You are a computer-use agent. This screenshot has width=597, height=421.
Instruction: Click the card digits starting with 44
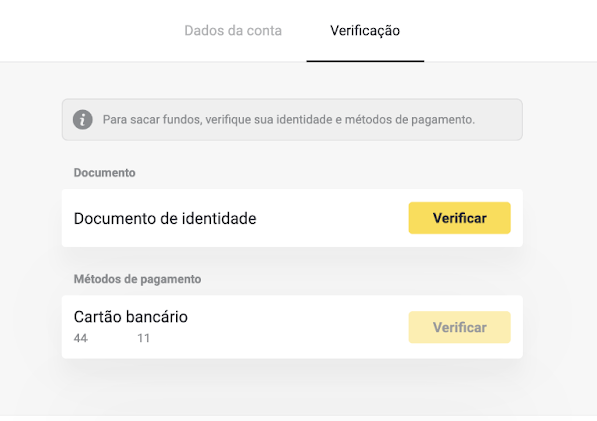81,338
